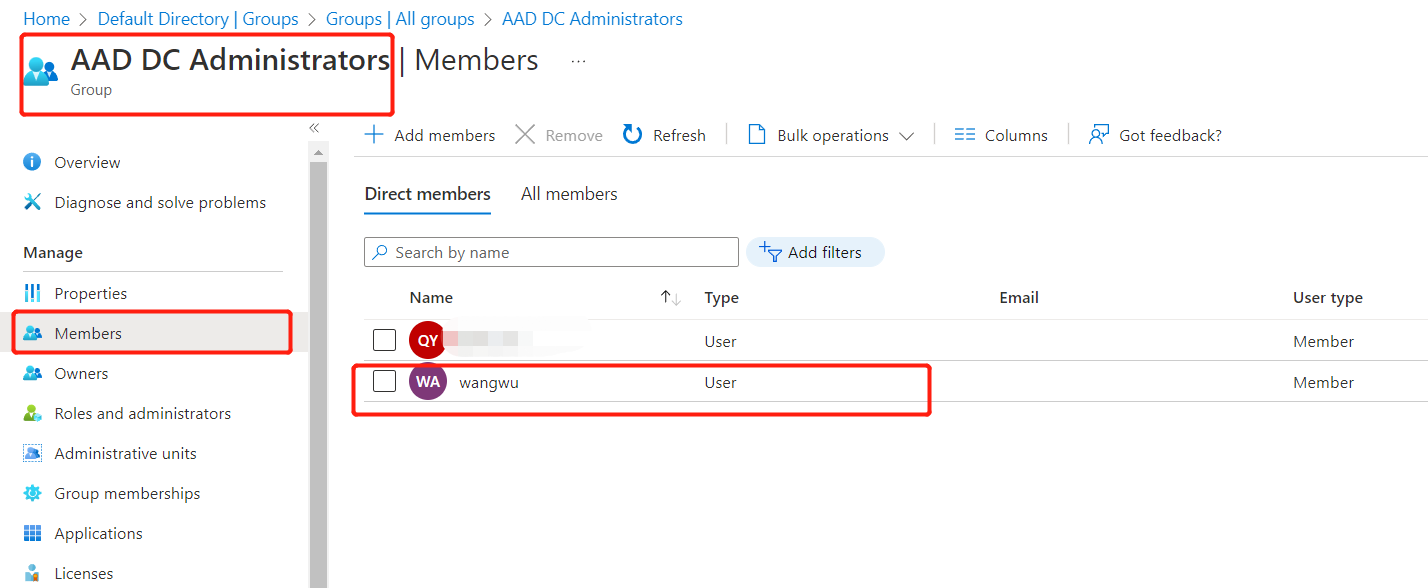This screenshot has width=1428, height=588.
Task: Click the Email column header
Action: [1019, 297]
